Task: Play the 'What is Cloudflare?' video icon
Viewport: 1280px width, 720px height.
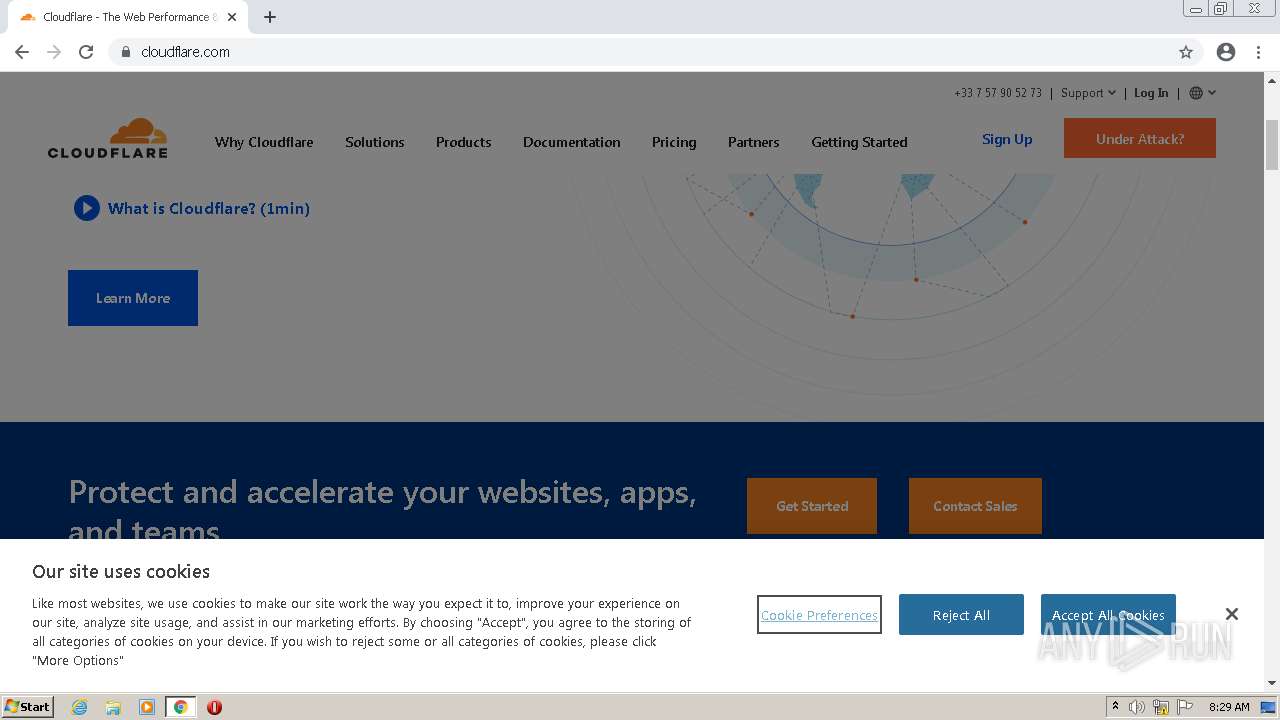Action: (87, 208)
